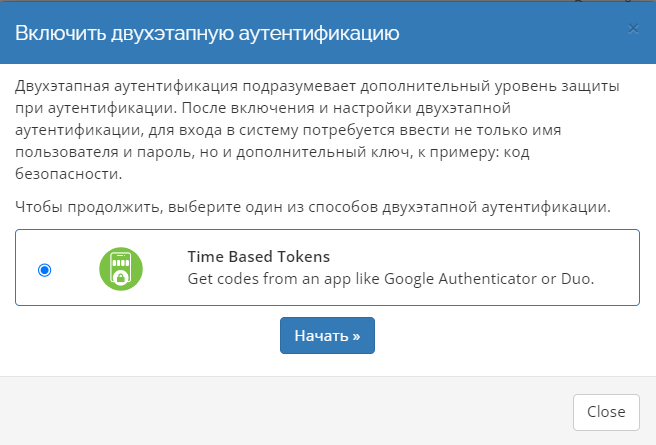Click the double arrow on the Начать button

click(357, 336)
